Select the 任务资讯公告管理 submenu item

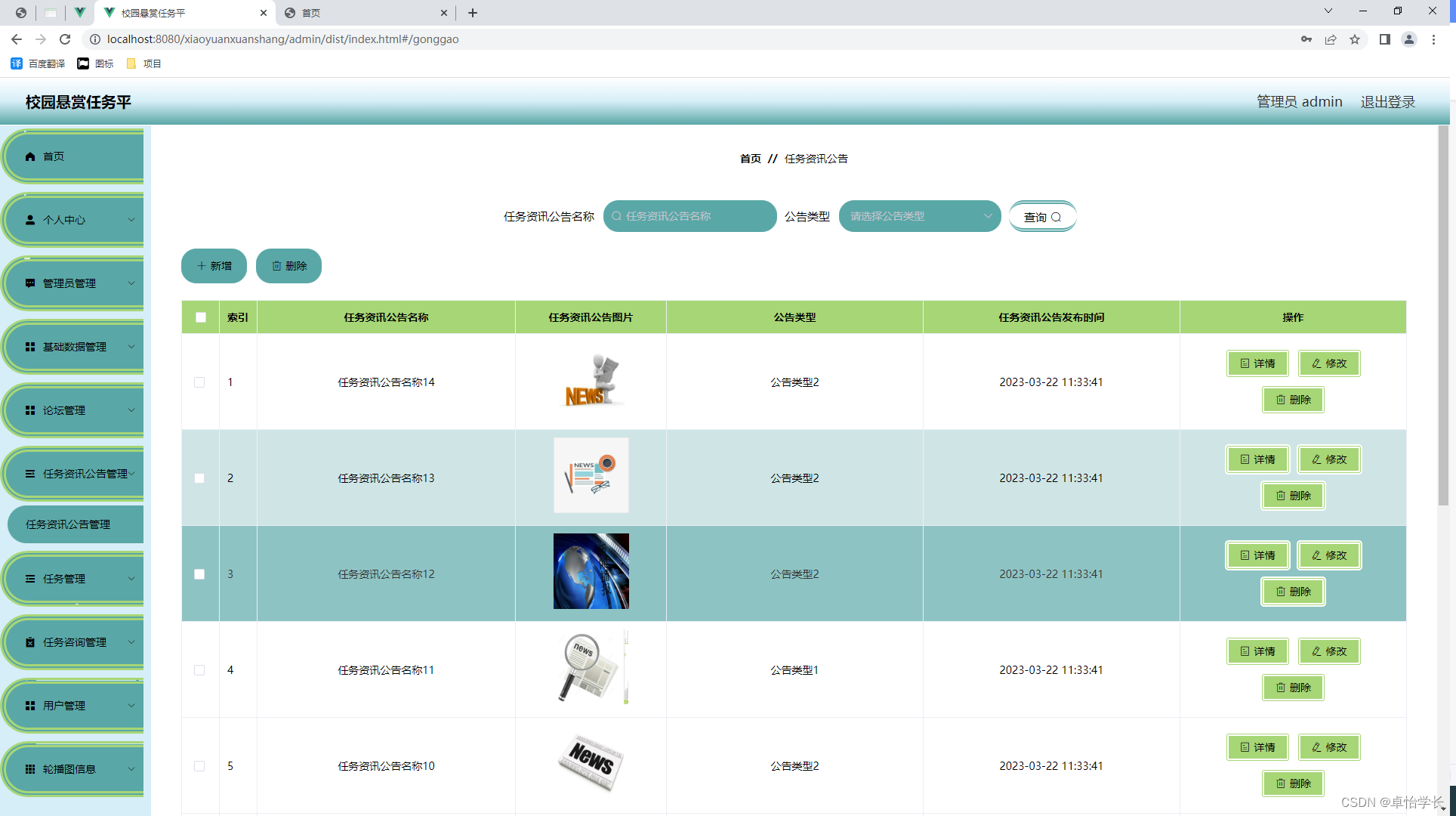[68, 524]
